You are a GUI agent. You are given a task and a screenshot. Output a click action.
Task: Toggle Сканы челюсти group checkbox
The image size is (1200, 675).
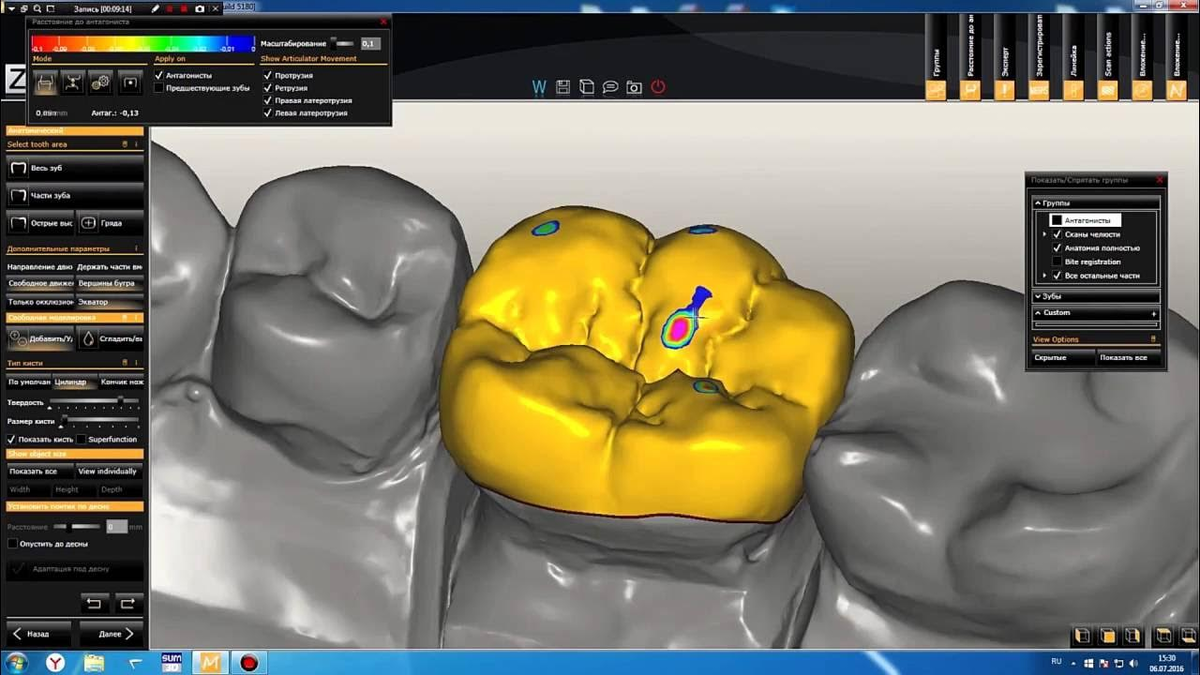pos(1057,234)
